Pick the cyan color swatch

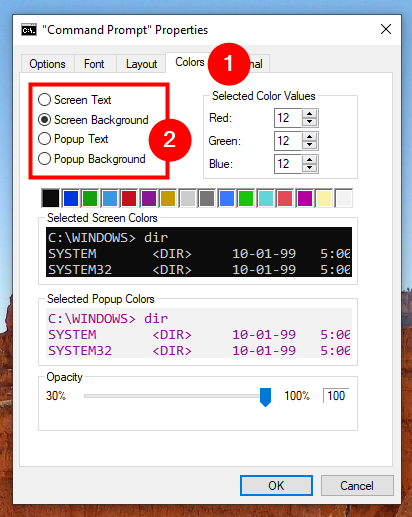[x=265, y=198]
